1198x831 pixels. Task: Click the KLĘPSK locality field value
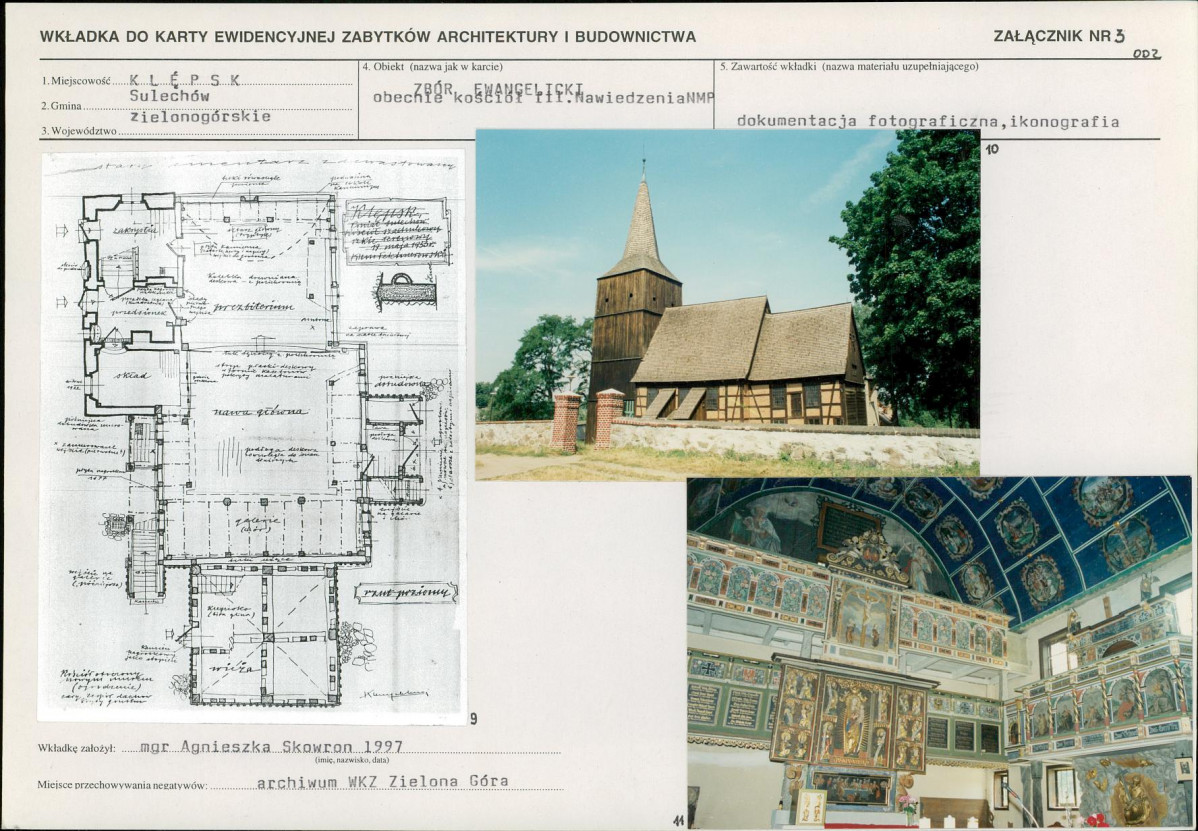click(x=185, y=81)
